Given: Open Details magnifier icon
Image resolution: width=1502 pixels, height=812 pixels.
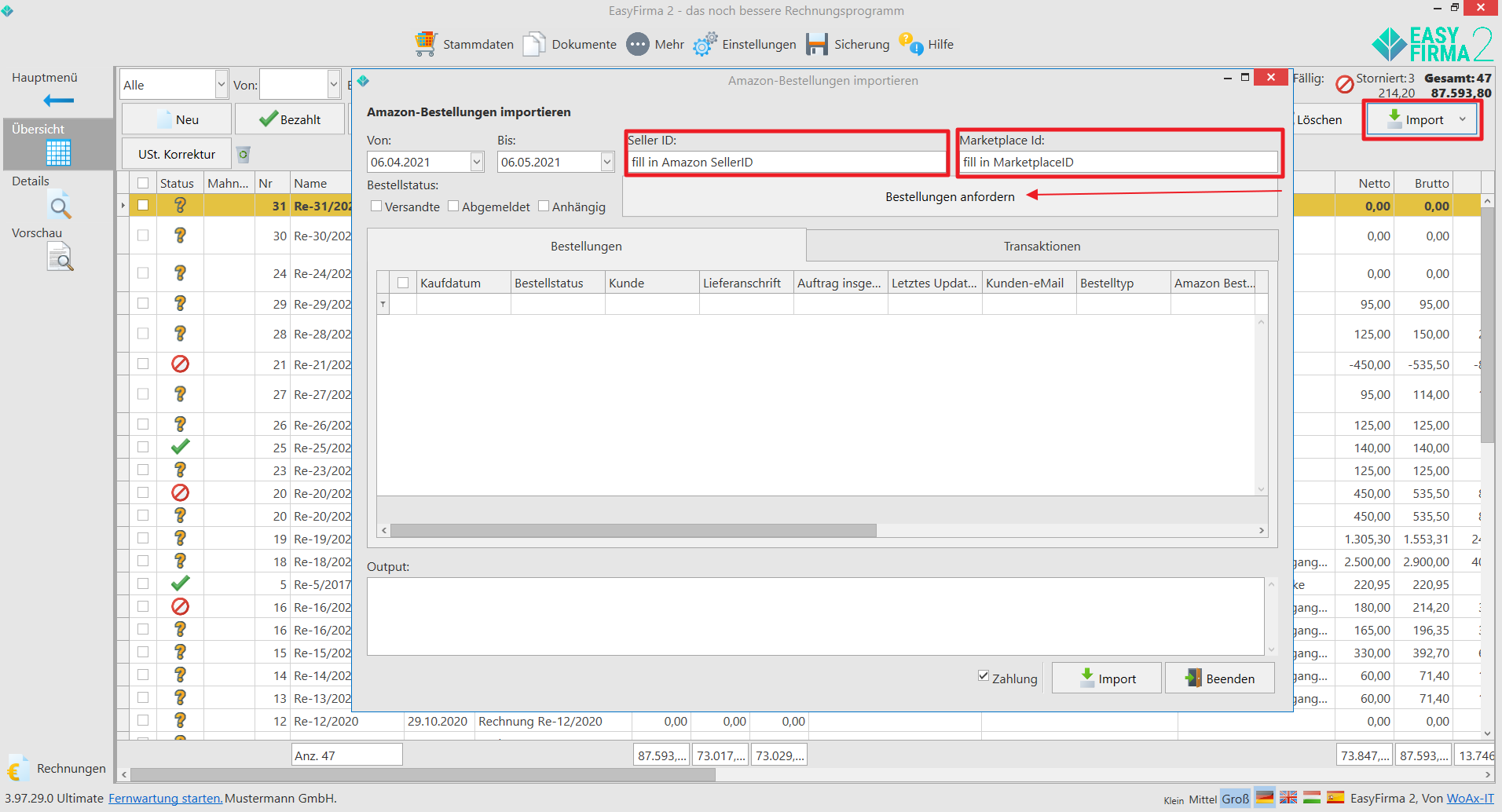Looking at the screenshot, I should [x=60, y=206].
